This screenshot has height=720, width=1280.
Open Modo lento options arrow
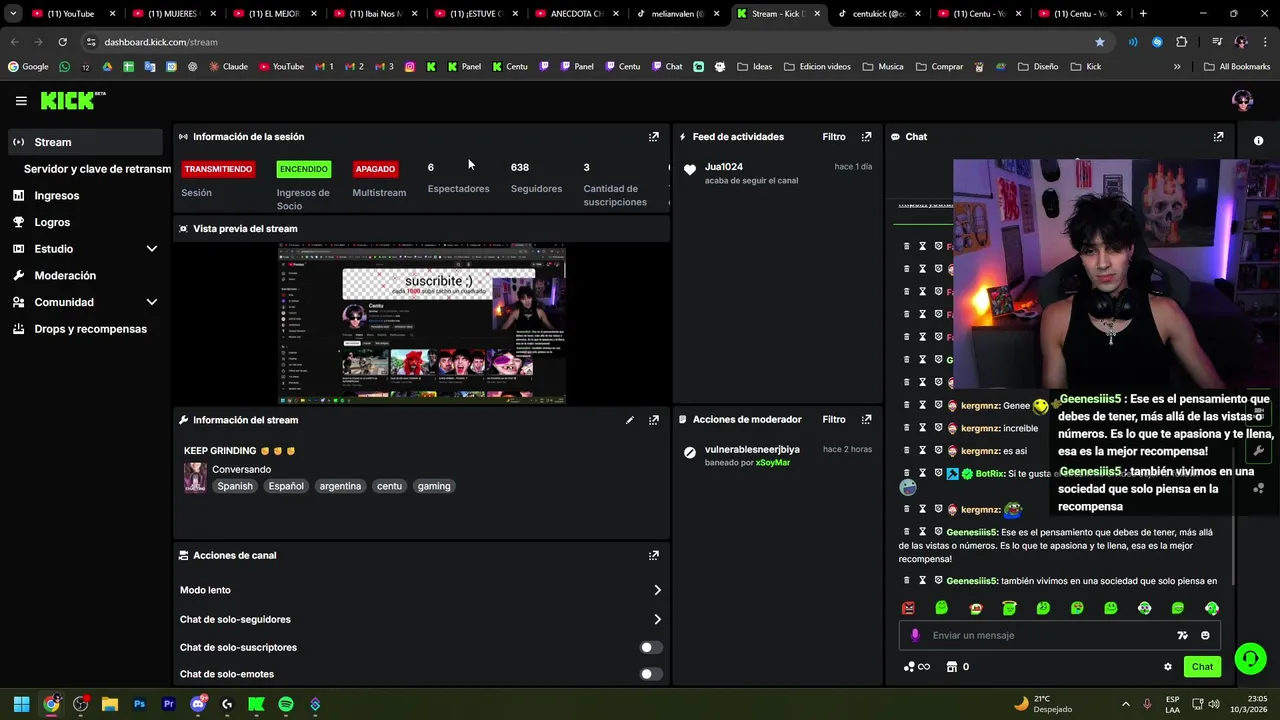(657, 590)
